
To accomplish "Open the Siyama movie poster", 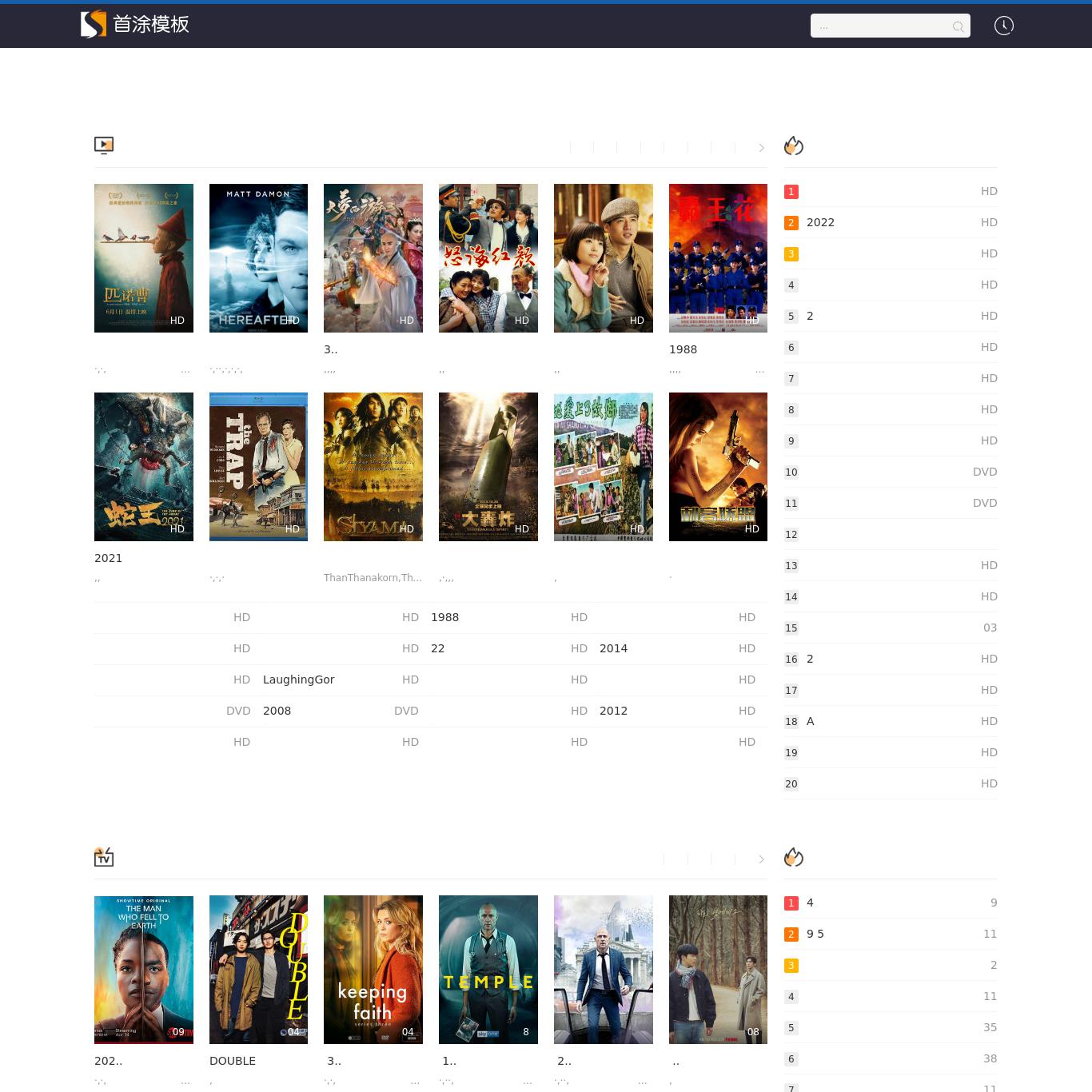I will [x=373, y=467].
